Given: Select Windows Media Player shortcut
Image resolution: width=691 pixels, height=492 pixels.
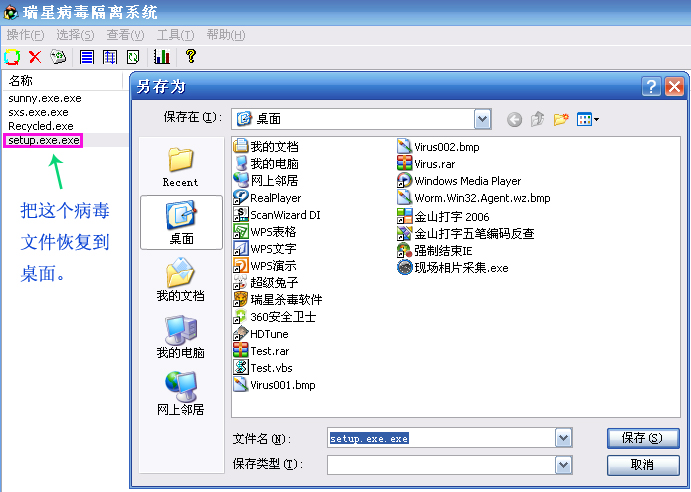Looking at the screenshot, I should [x=459, y=181].
